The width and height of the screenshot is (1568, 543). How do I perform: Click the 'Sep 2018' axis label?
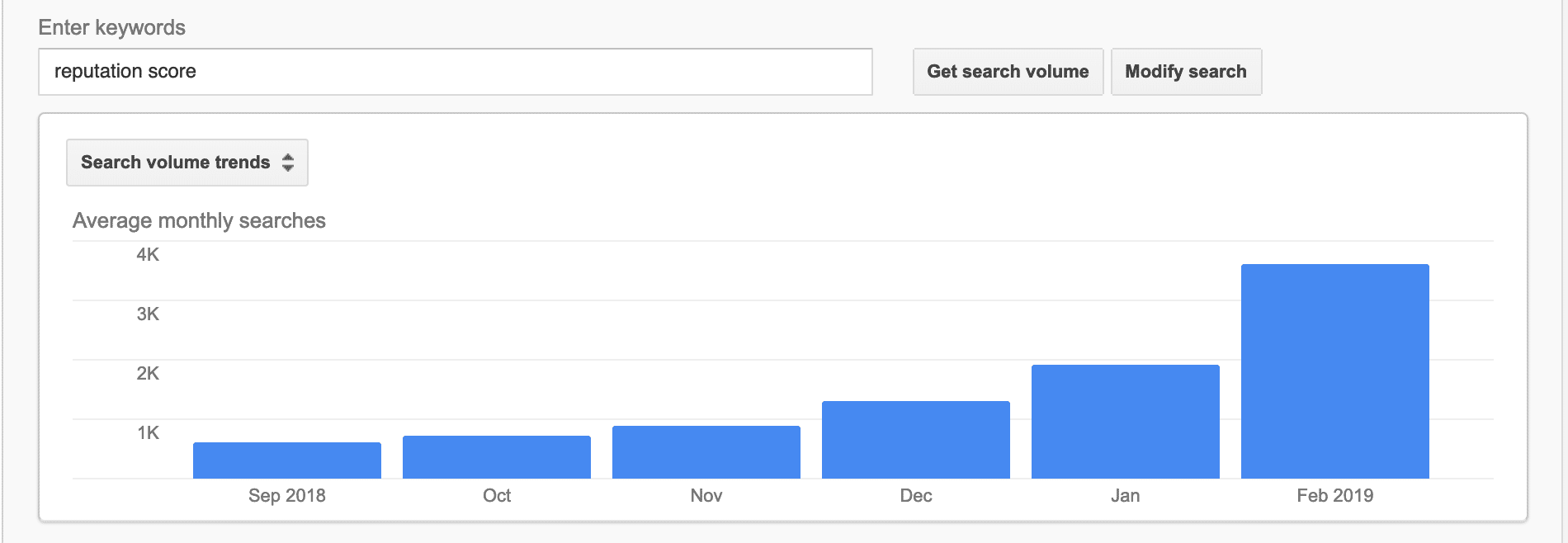point(287,496)
